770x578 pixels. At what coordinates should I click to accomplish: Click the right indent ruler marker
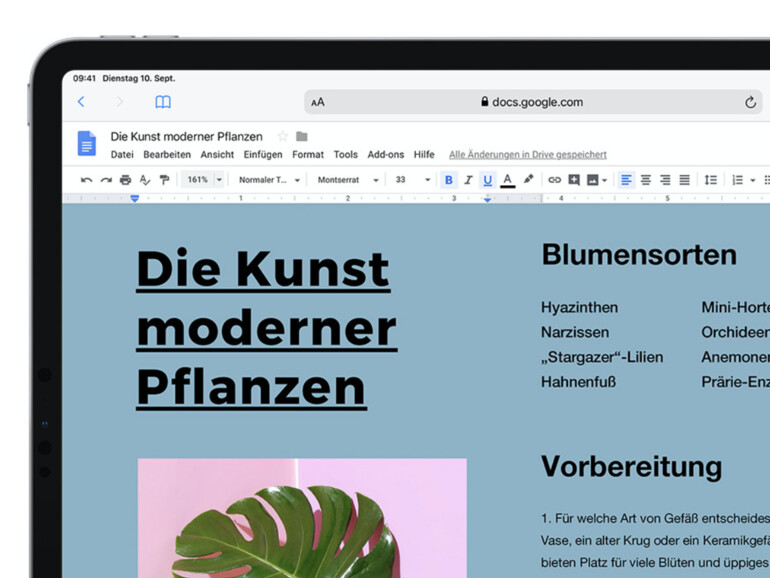pyautogui.click(x=487, y=199)
